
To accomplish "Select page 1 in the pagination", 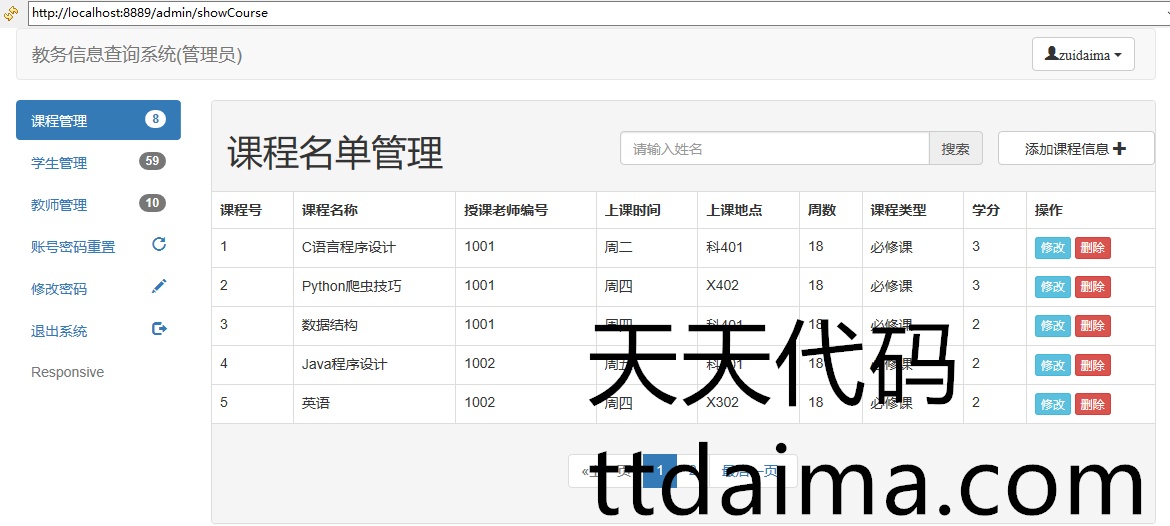I will 659,471.
